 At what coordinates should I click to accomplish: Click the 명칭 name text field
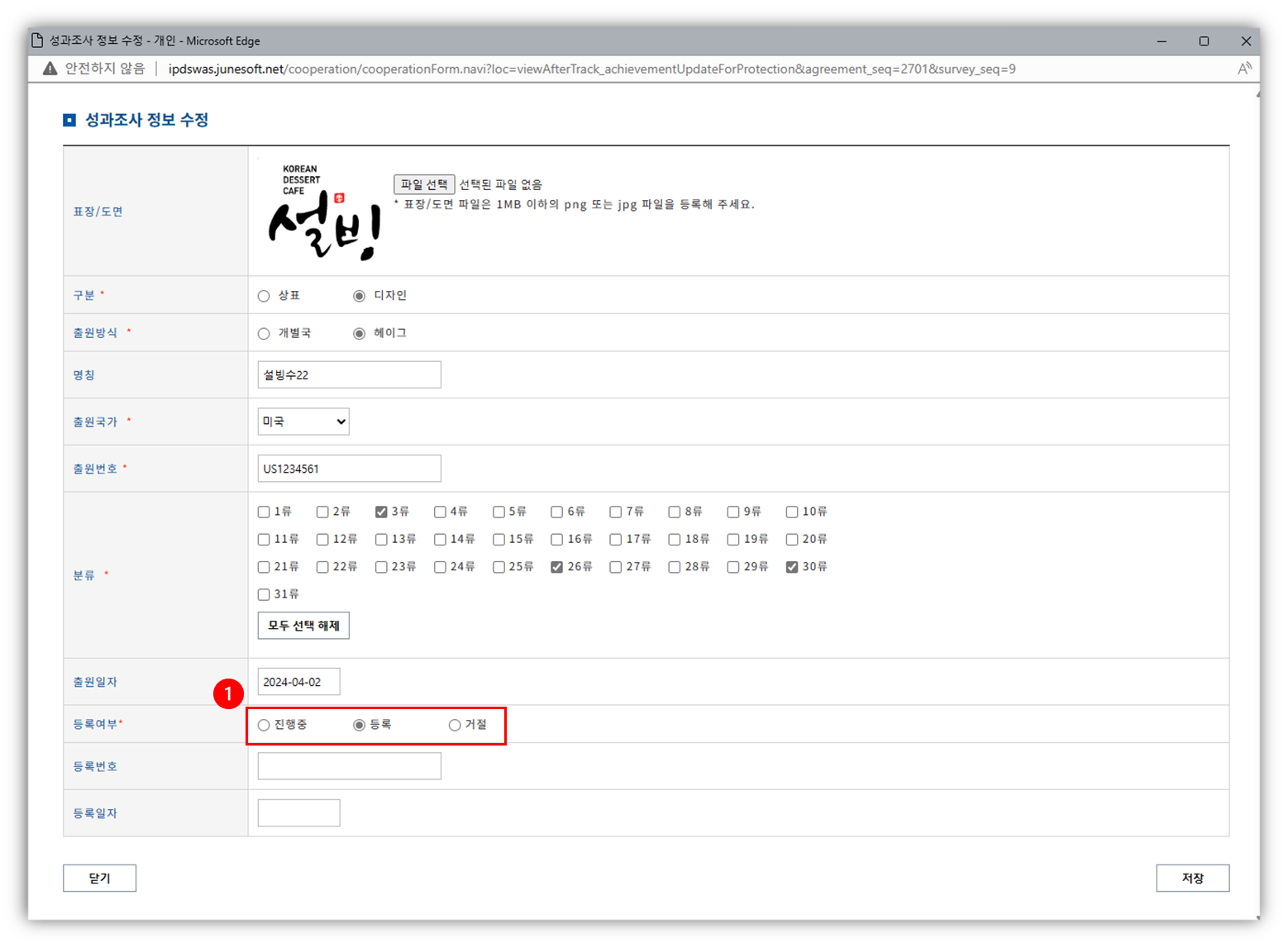click(x=349, y=374)
